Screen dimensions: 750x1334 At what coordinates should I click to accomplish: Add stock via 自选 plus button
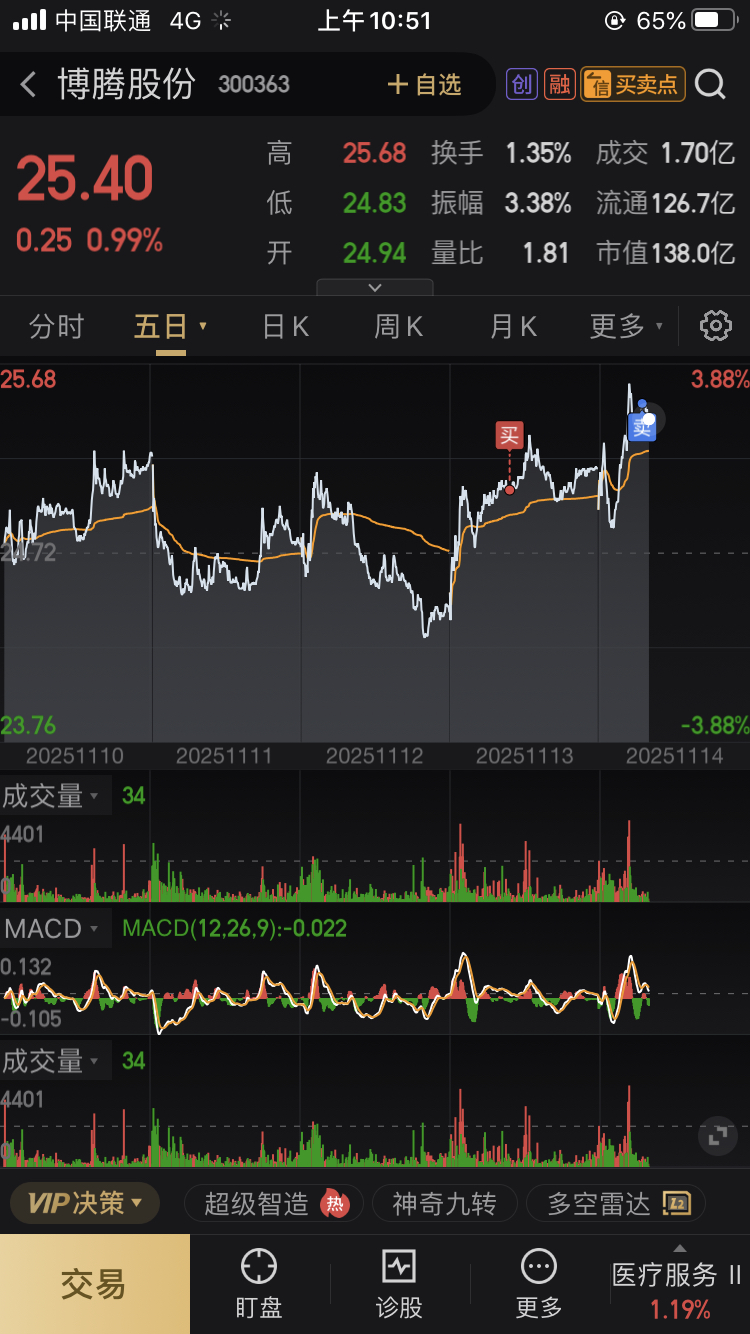424,85
